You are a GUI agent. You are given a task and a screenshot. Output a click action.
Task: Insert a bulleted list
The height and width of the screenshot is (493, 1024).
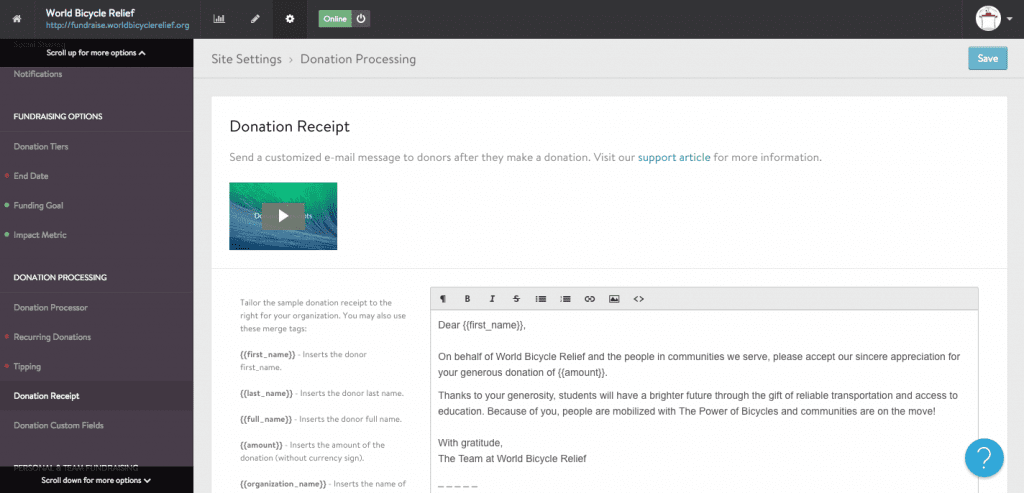tap(541, 298)
